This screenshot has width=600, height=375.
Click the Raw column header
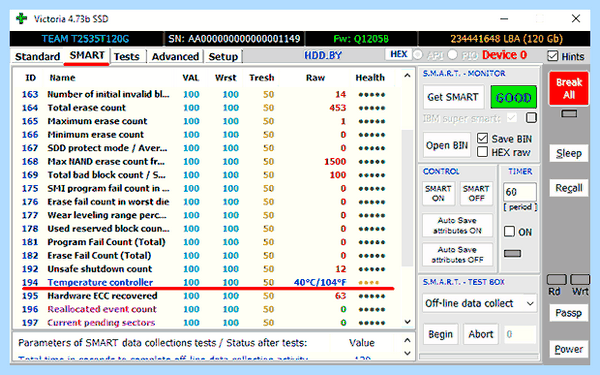315,78
